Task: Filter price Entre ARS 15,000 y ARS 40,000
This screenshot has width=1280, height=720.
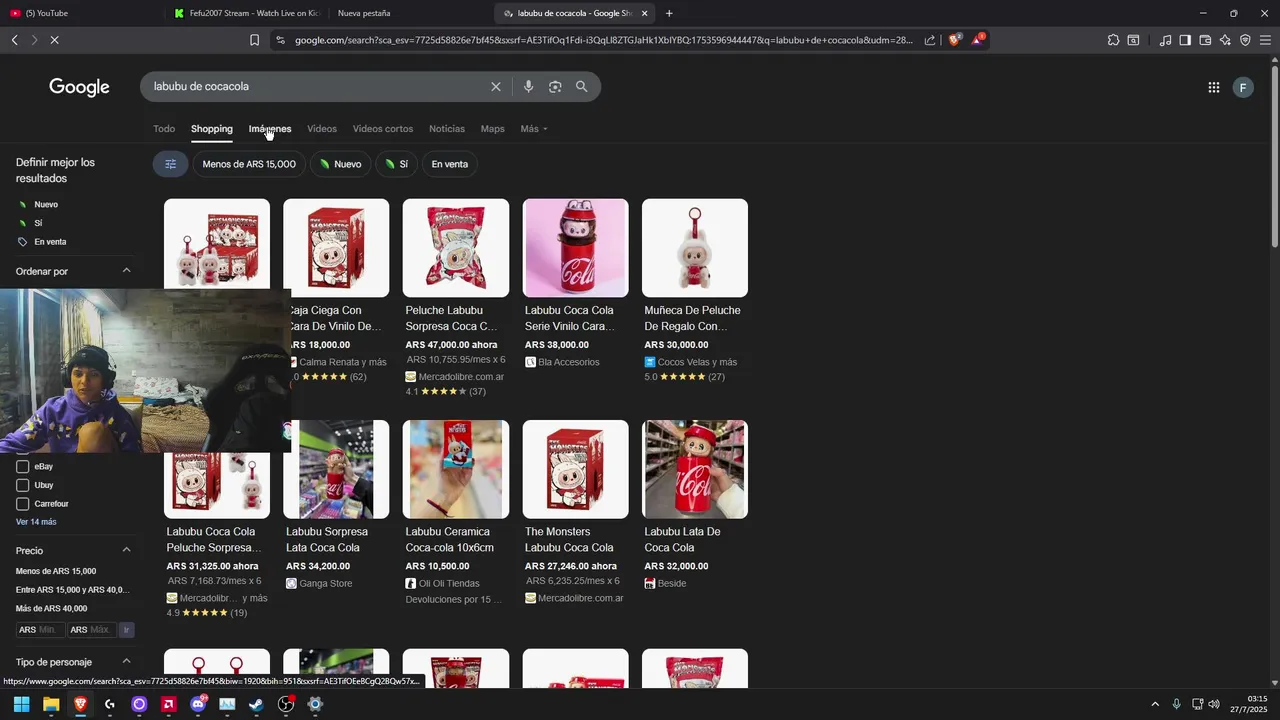Action: (x=73, y=590)
